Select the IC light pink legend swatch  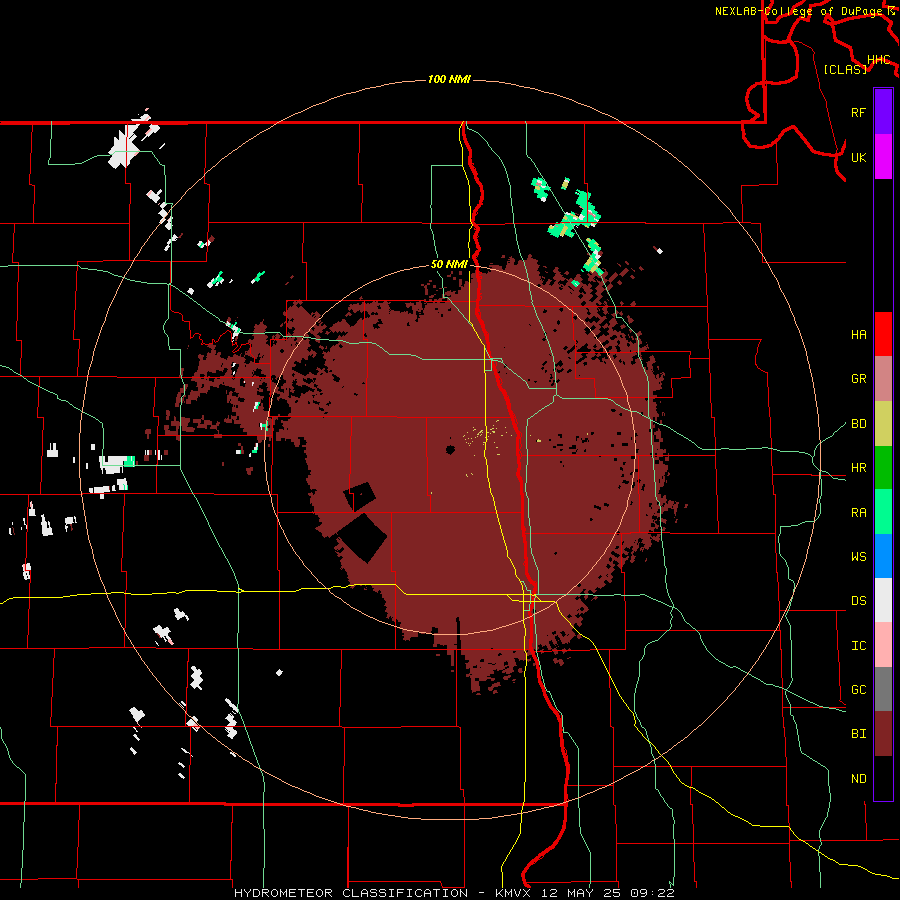[x=883, y=645]
